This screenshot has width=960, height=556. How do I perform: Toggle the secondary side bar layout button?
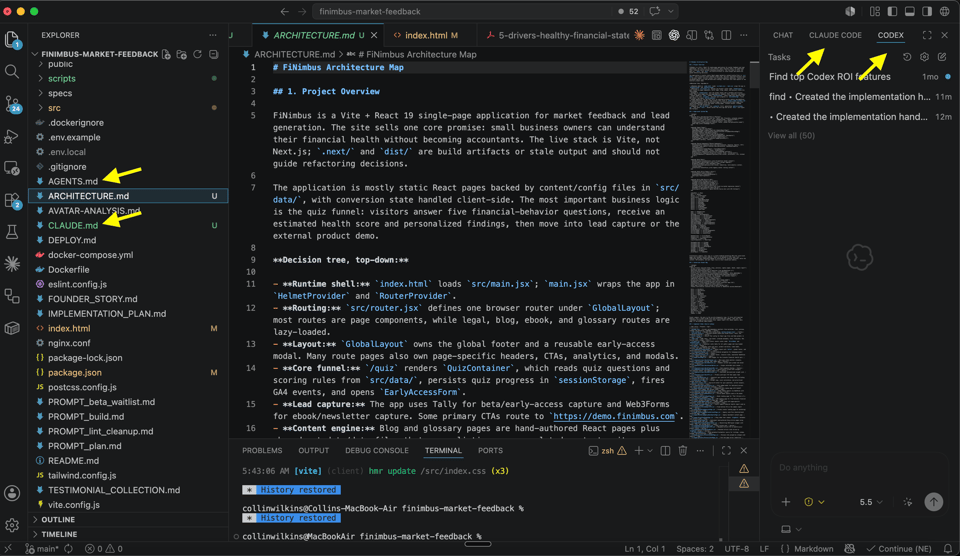click(x=927, y=11)
